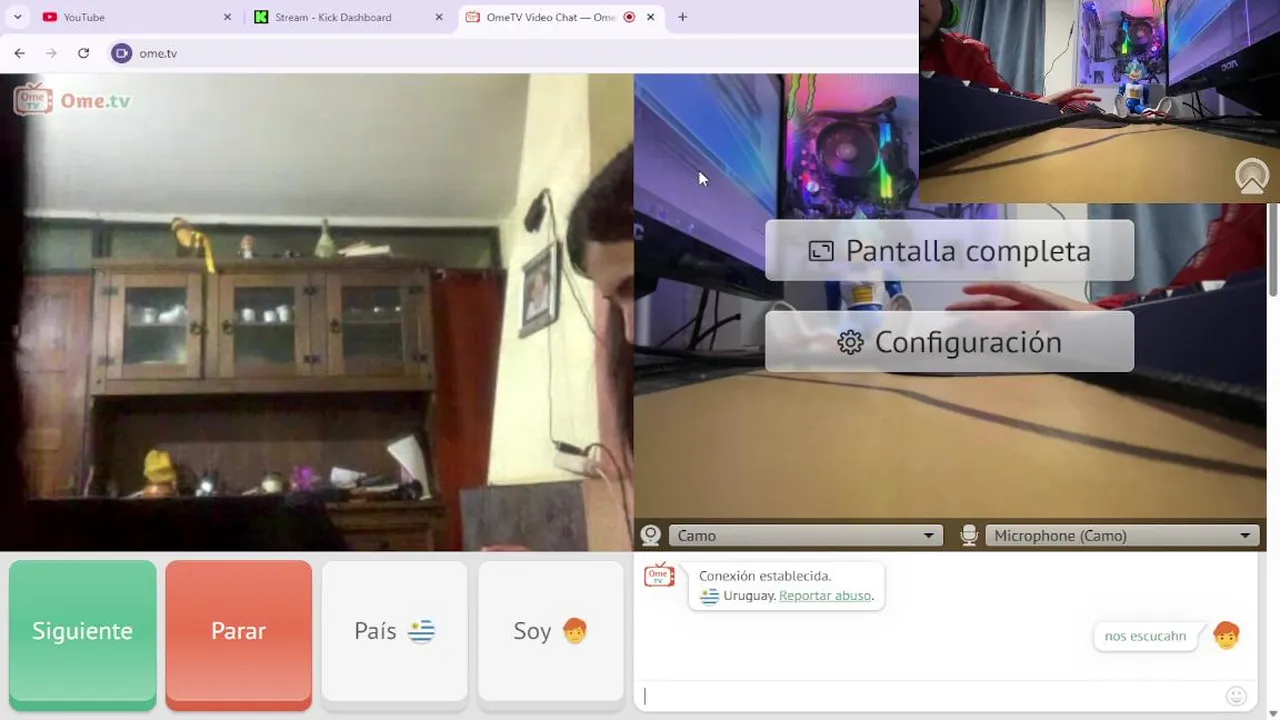Open the País country selector
The height and width of the screenshot is (720, 1280).
coord(394,631)
